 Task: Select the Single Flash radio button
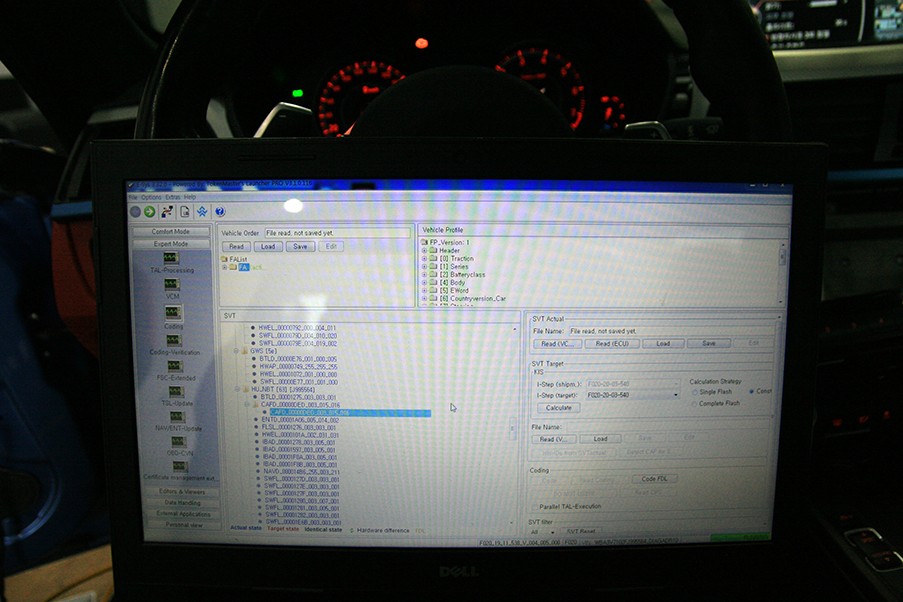click(696, 392)
